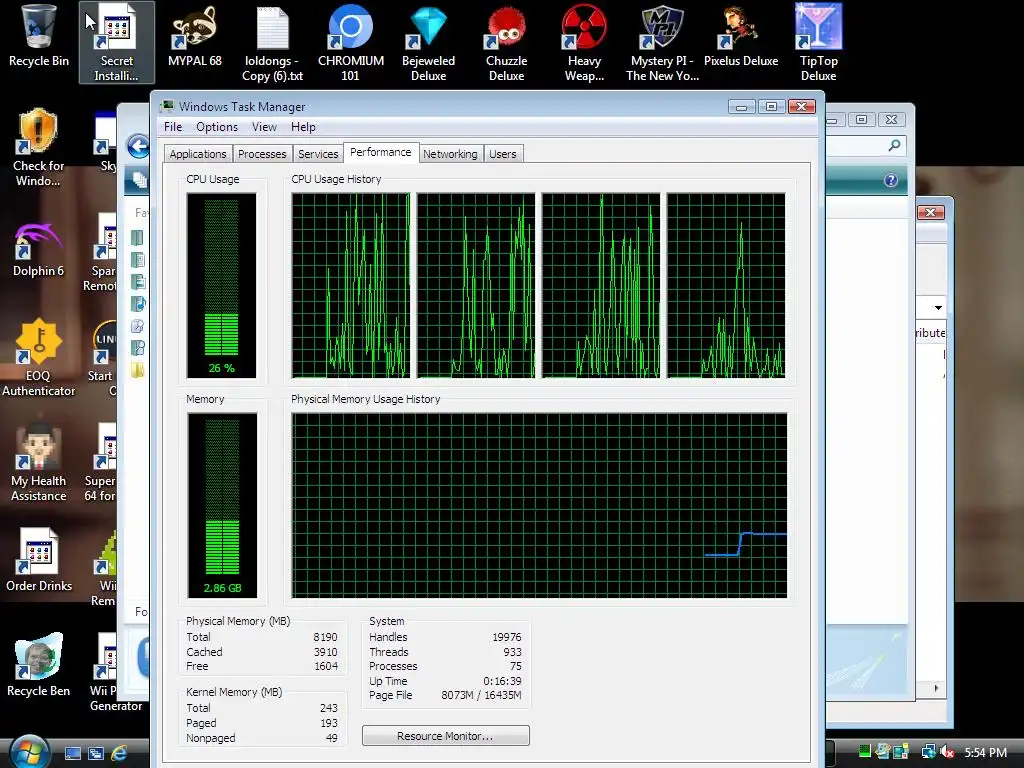Screen dimensions: 1024x768
Task: Click the scroll right arrow in background window
Action: 936,688
